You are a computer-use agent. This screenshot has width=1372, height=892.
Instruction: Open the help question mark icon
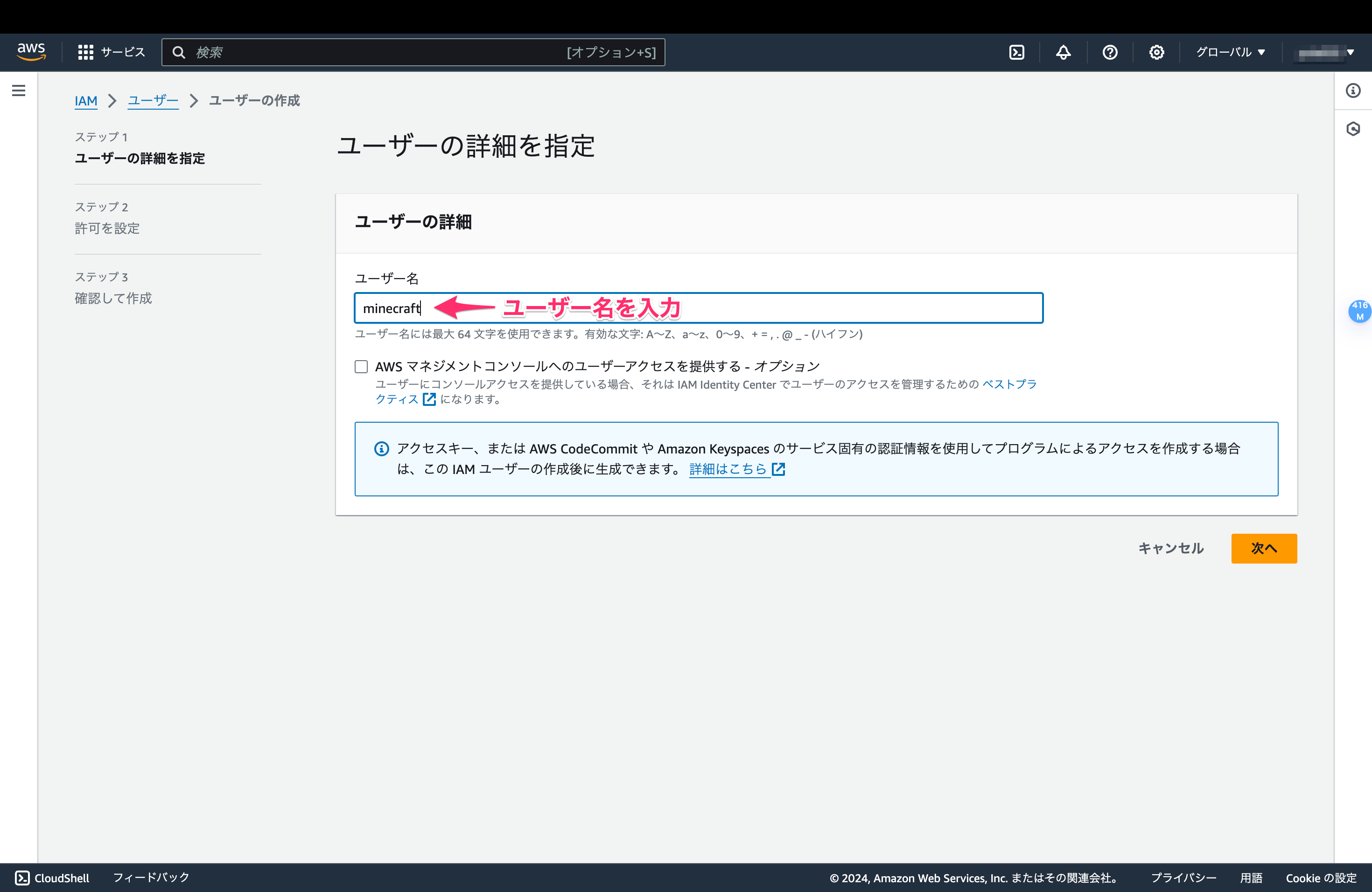1109,52
